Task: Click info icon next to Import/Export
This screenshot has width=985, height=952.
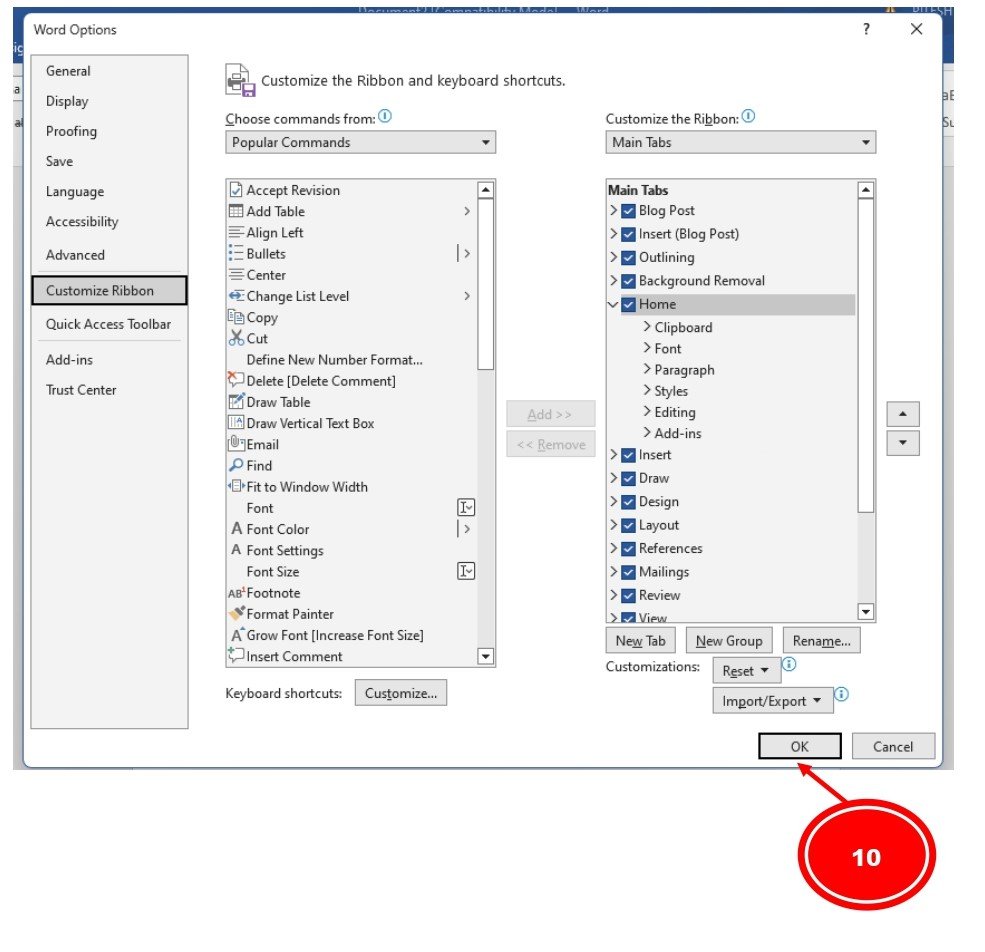Action: pyautogui.click(x=841, y=694)
